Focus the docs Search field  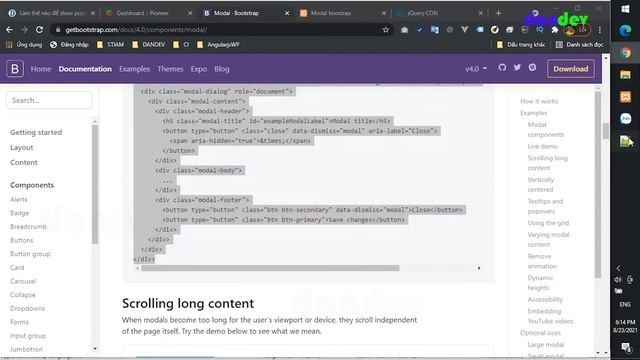pos(49,100)
